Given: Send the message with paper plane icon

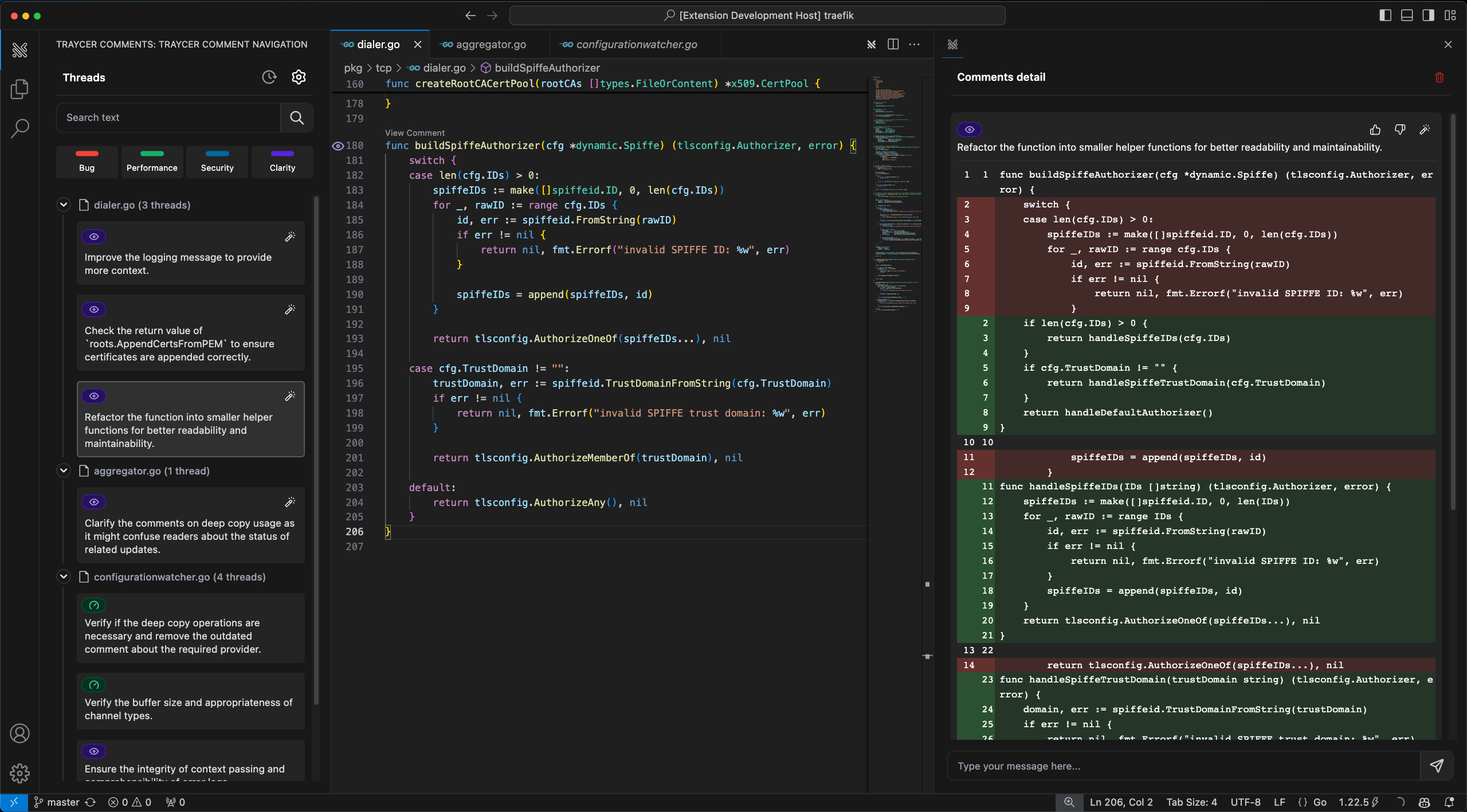Looking at the screenshot, I should [x=1437, y=766].
